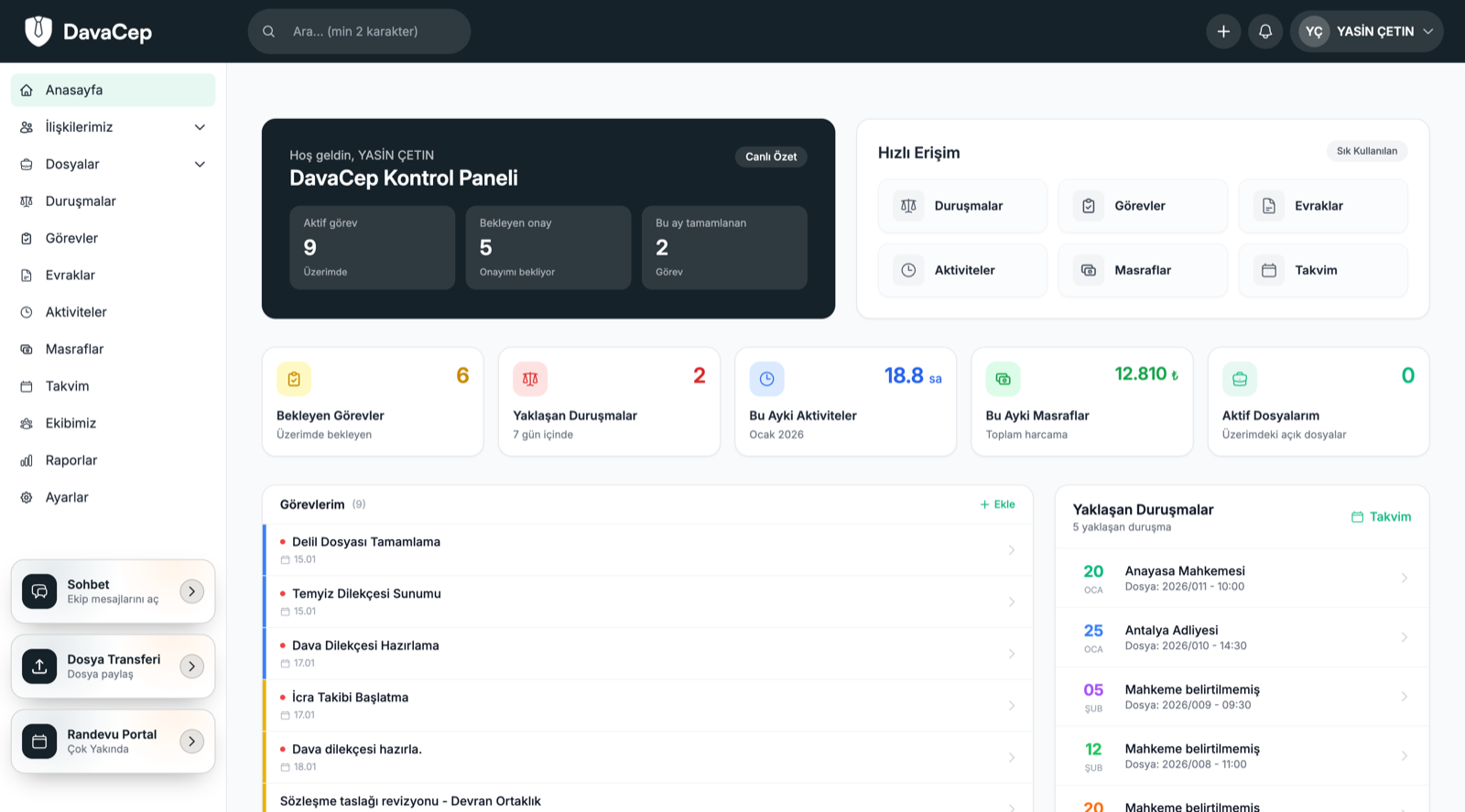The image size is (1465, 812).
Task: Click the Ekibimiz team icon in sidebar
Action: (x=27, y=423)
